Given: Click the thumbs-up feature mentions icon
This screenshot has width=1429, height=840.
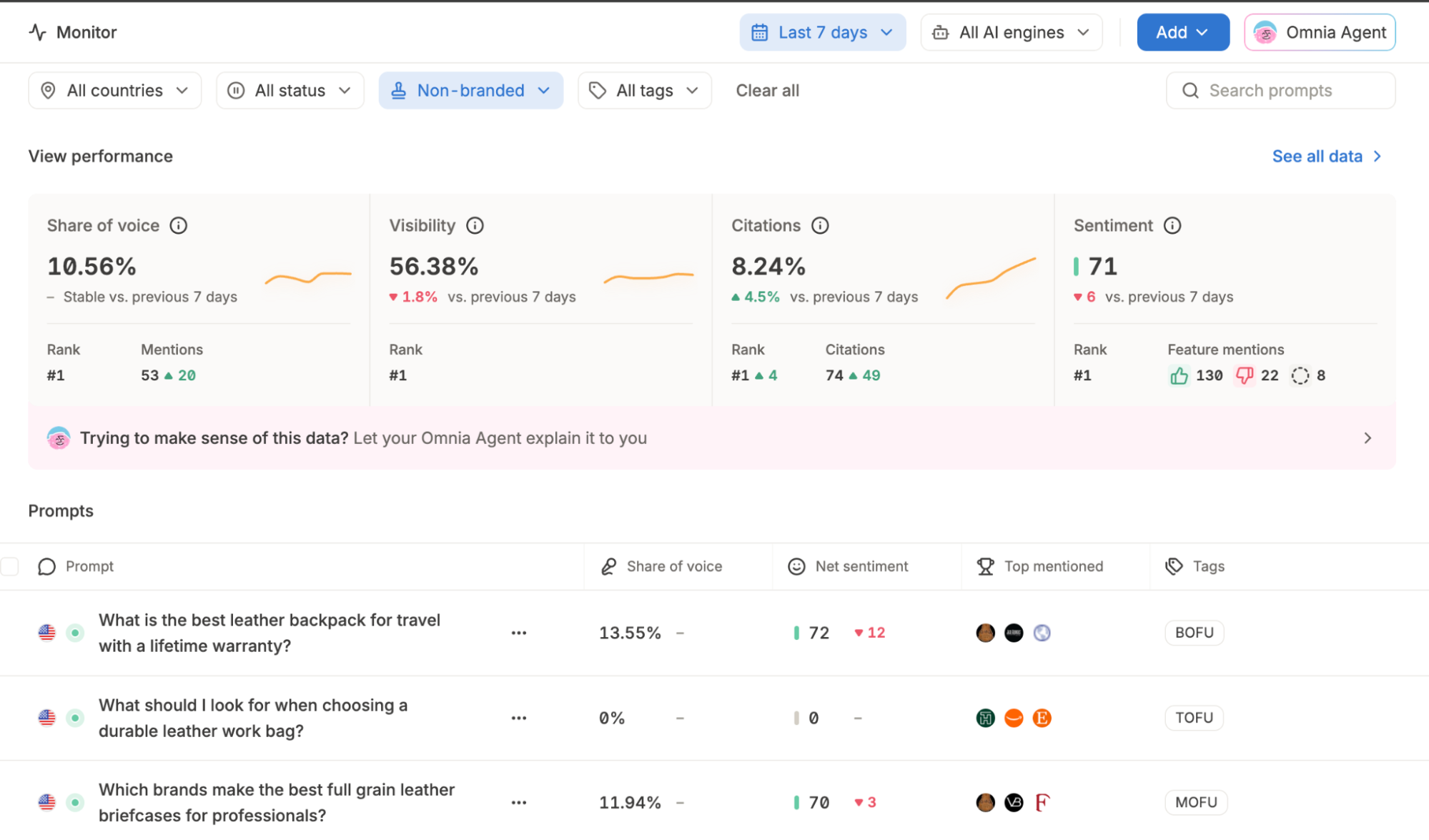Looking at the screenshot, I should [x=1179, y=375].
